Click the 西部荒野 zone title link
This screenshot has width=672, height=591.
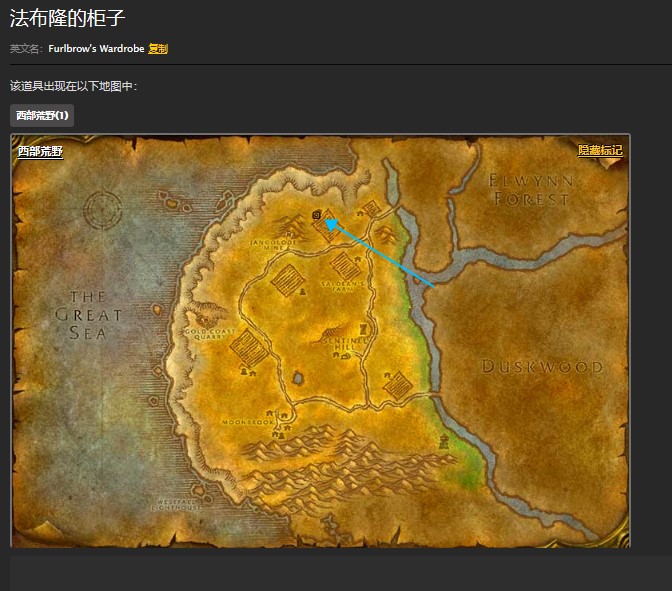40,152
